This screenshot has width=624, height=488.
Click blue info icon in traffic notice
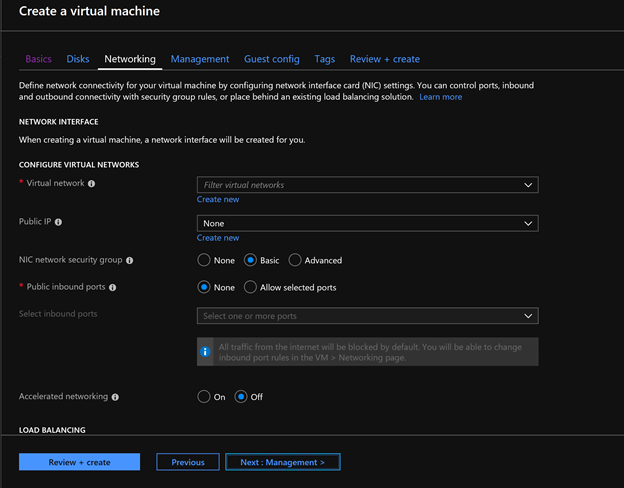coord(205,351)
